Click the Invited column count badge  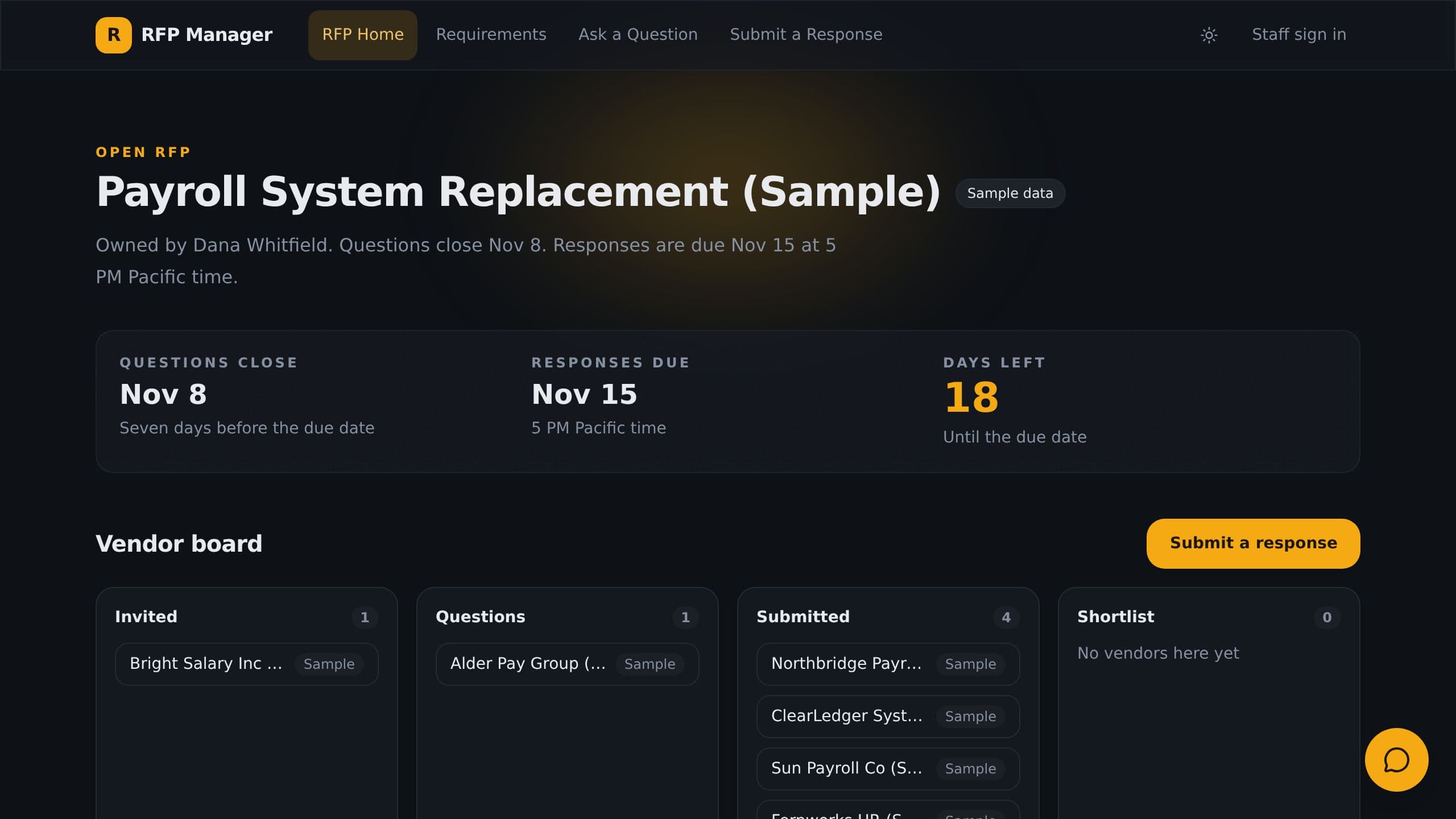(365, 617)
